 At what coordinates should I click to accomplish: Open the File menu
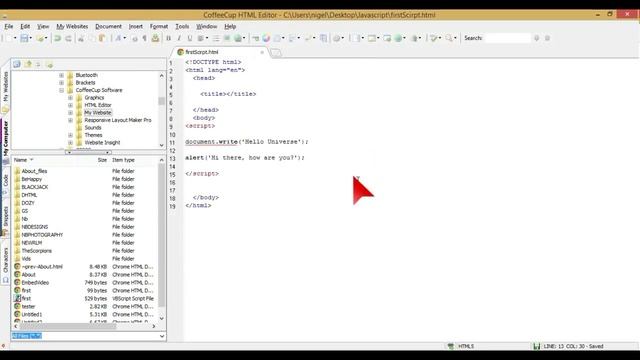coord(9,26)
